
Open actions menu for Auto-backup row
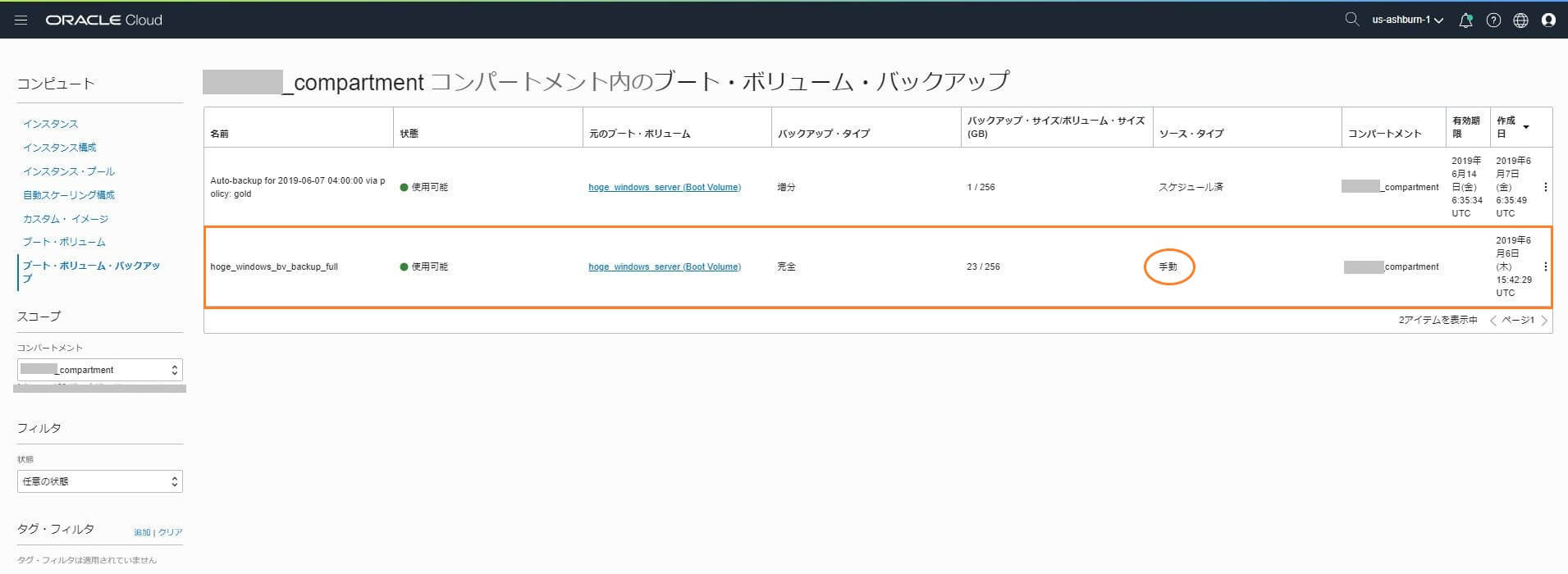tap(1546, 187)
